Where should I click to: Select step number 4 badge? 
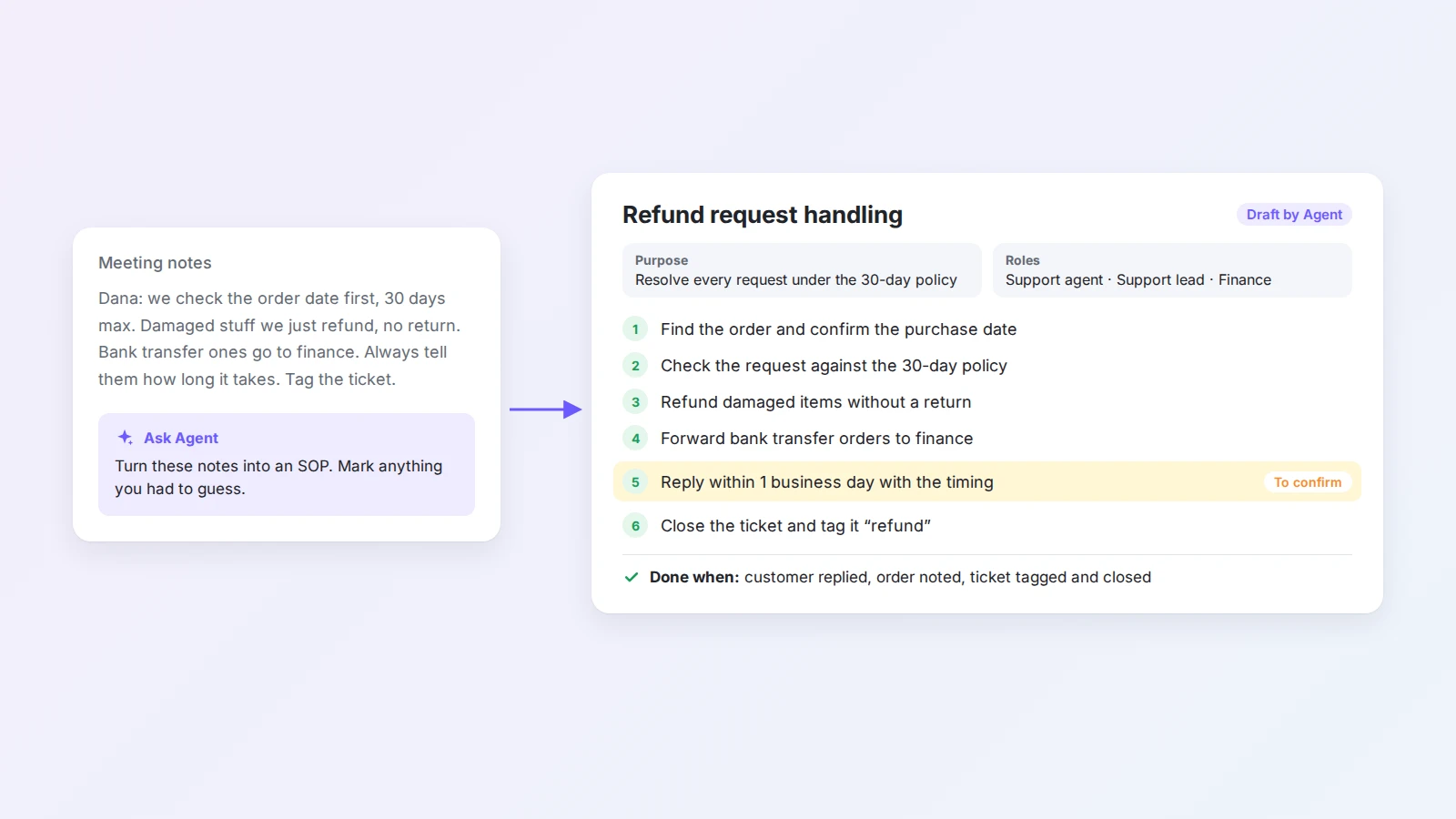(x=635, y=439)
